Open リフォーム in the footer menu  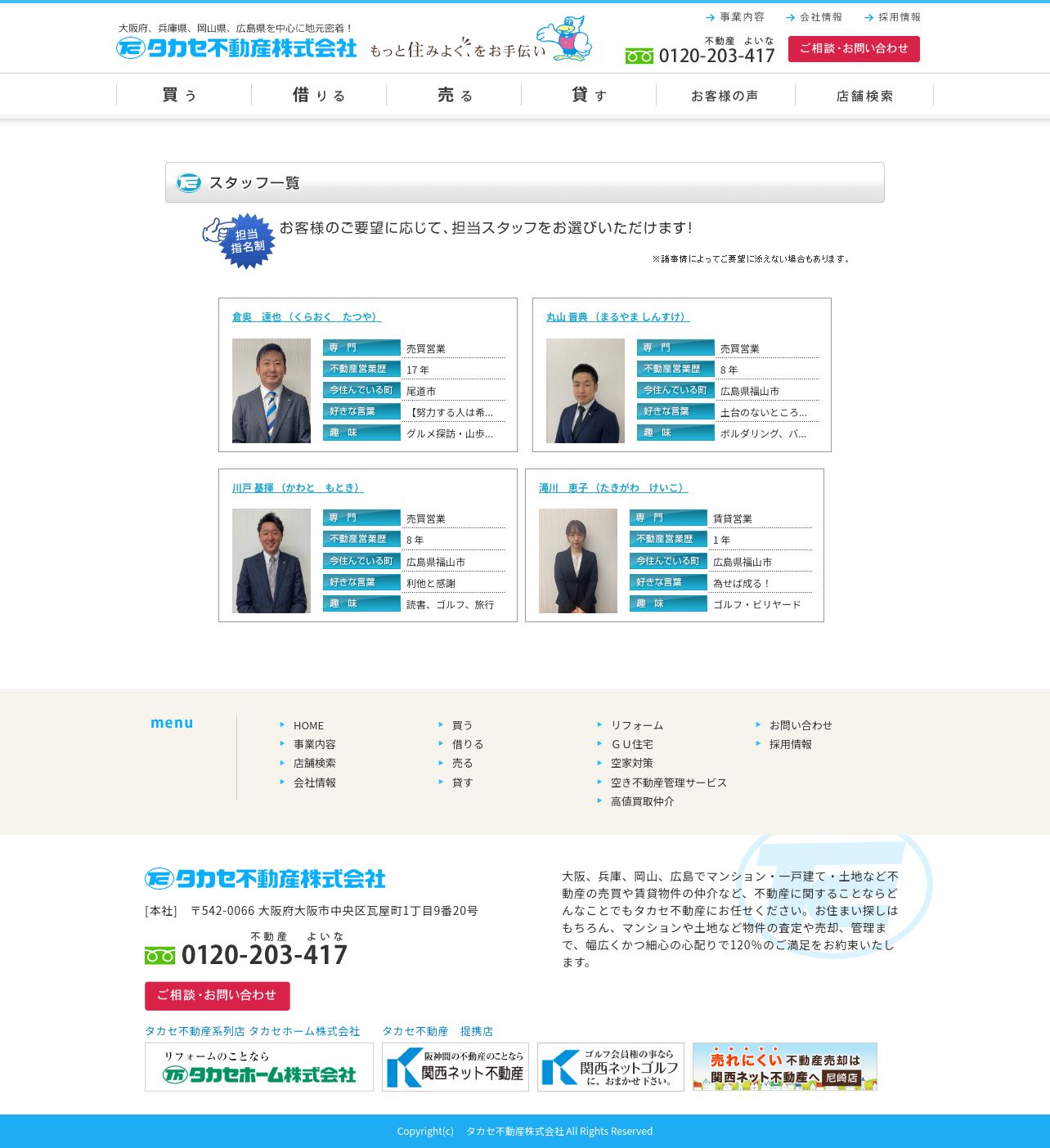(x=637, y=726)
